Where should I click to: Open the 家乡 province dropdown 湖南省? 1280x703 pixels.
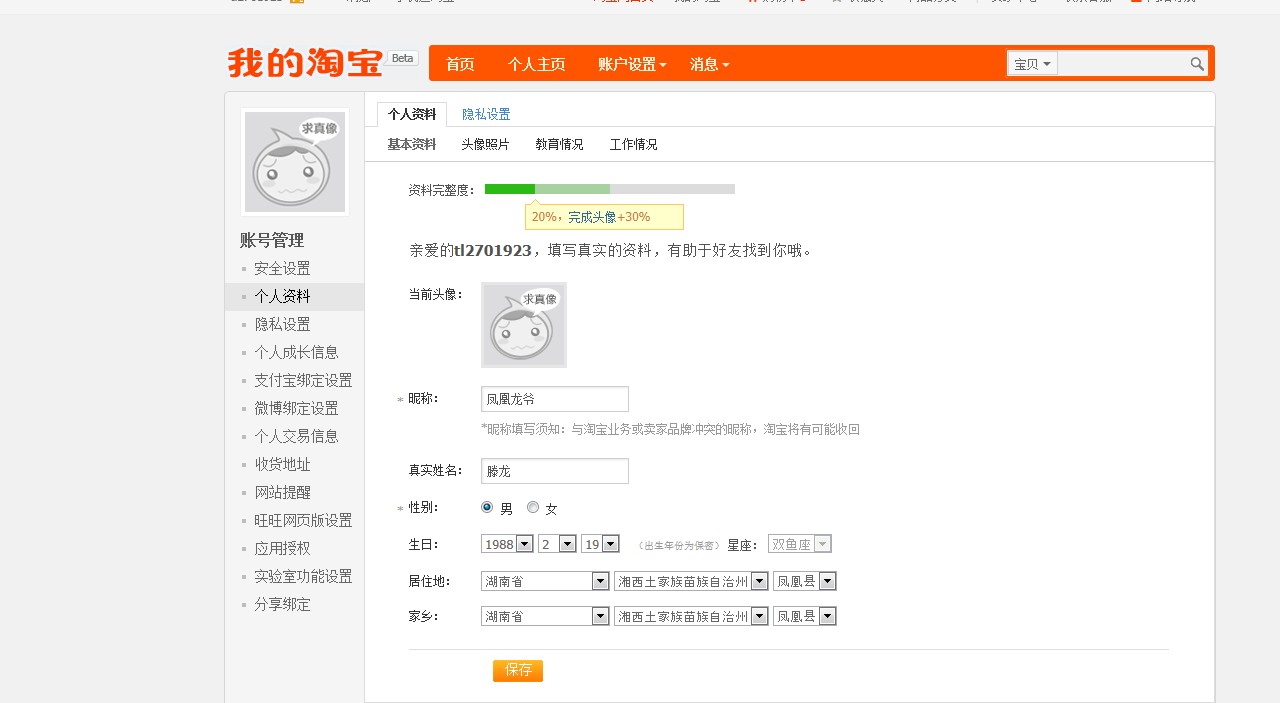[545, 616]
